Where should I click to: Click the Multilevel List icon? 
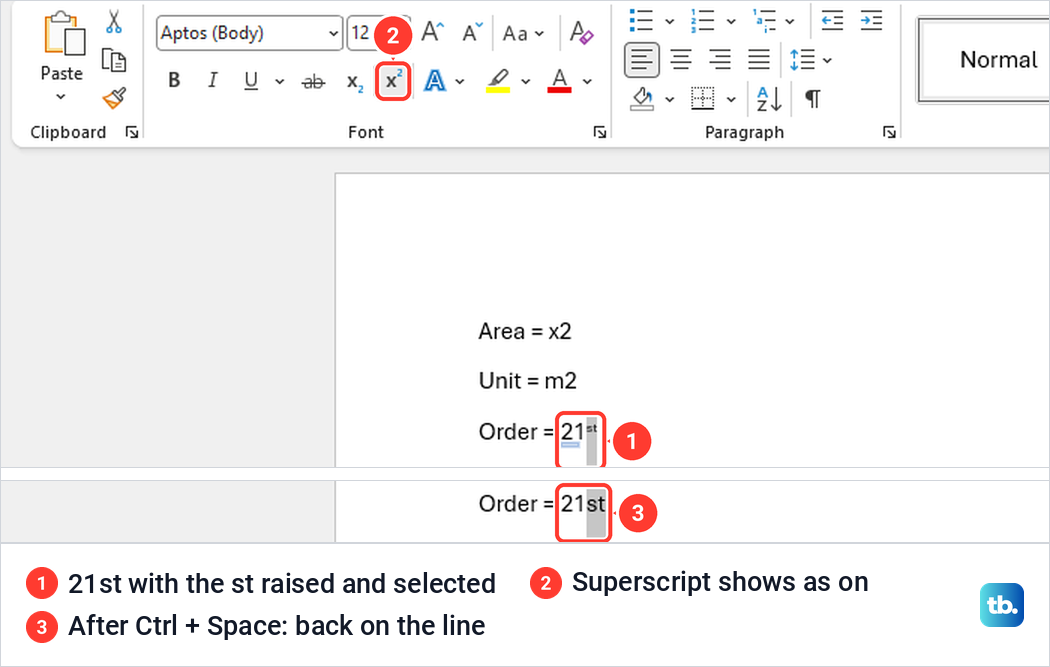(x=763, y=20)
